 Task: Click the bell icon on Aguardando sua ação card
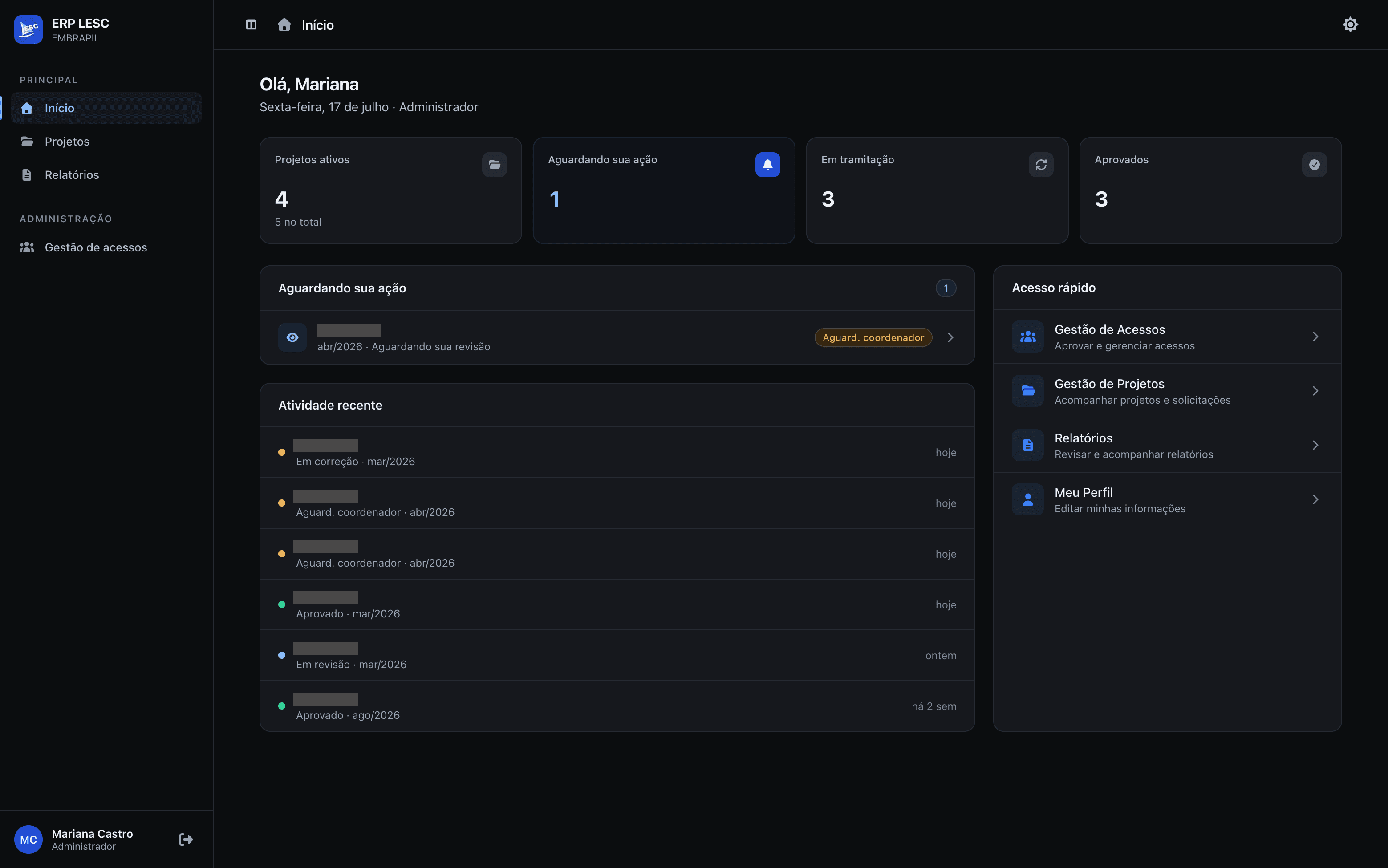[x=767, y=165]
